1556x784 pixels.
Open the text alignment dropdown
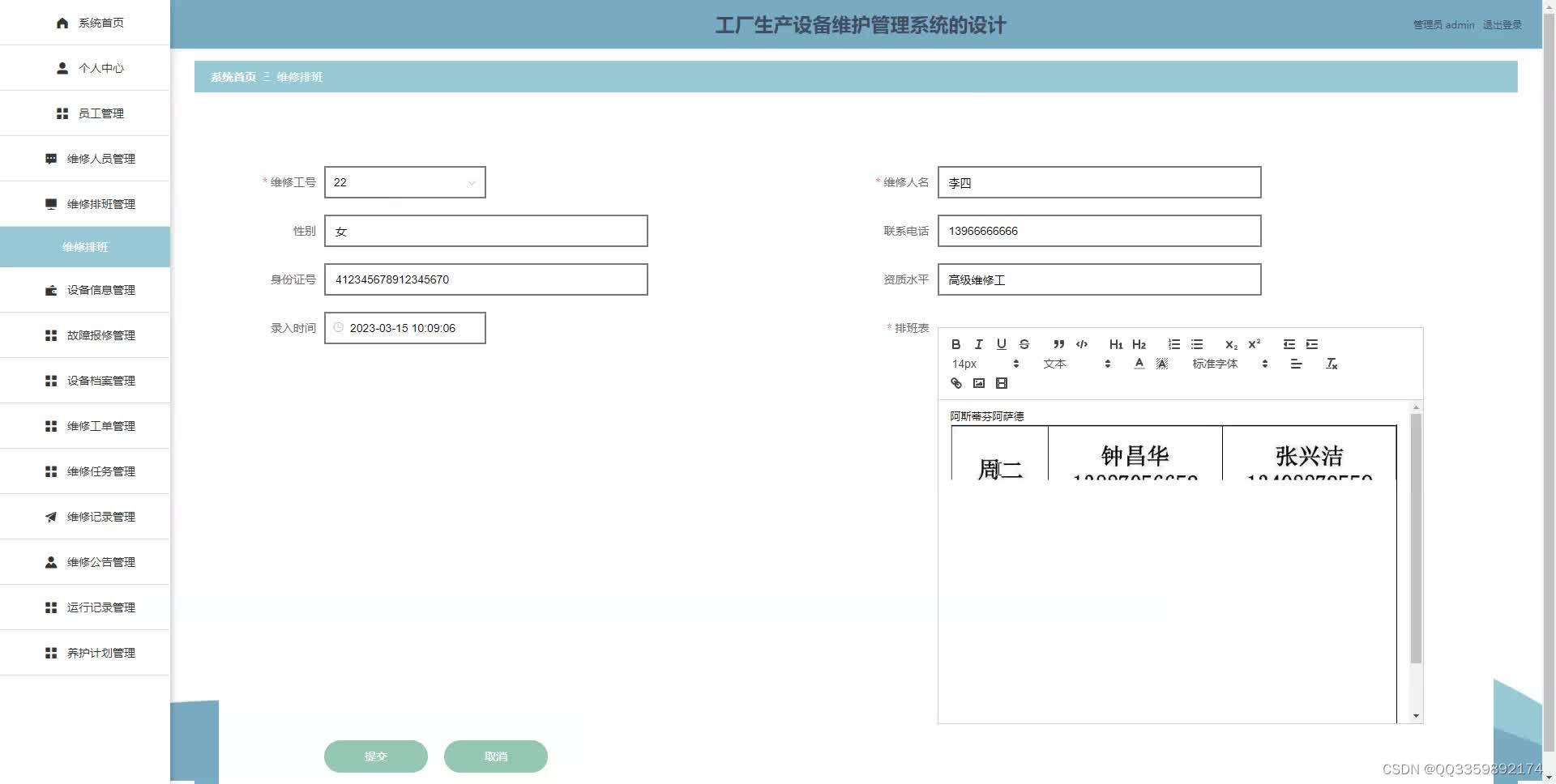pos(1296,364)
